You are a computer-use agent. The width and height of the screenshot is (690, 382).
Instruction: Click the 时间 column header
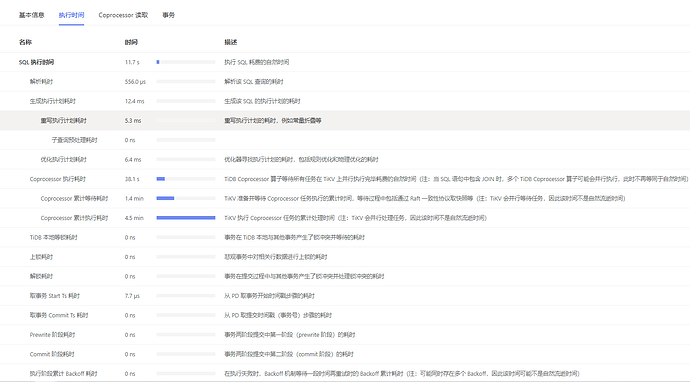click(131, 42)
